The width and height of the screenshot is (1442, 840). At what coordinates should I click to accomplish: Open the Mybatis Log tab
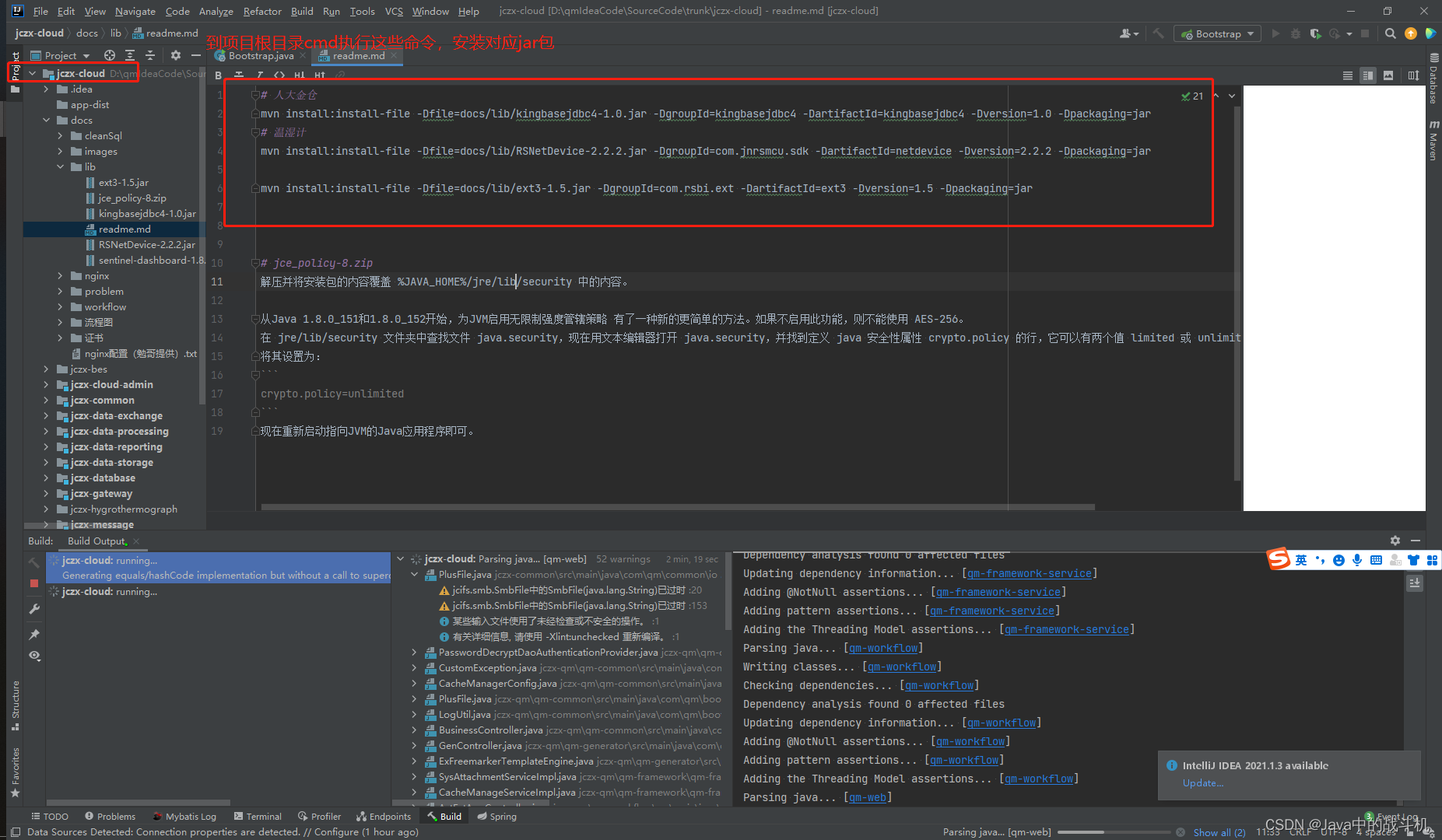pos(184,816)
